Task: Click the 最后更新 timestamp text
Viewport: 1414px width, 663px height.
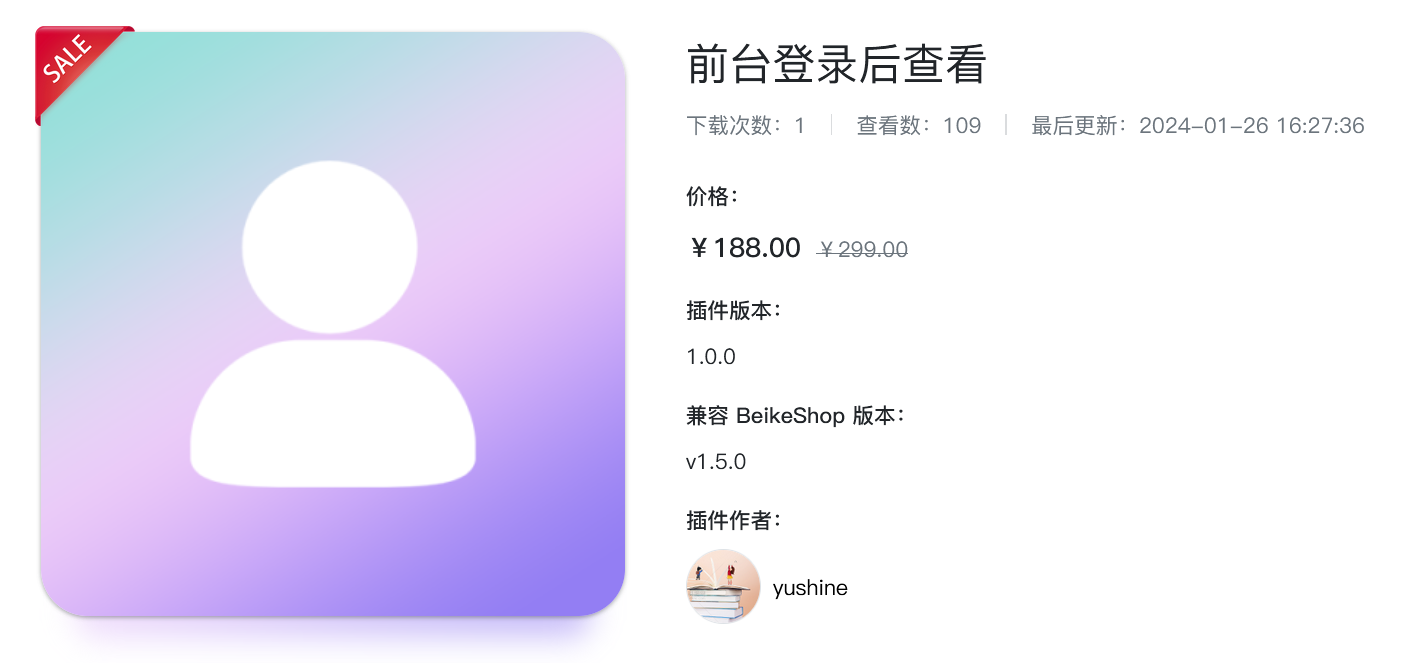Action: [x=1198, y=126]
